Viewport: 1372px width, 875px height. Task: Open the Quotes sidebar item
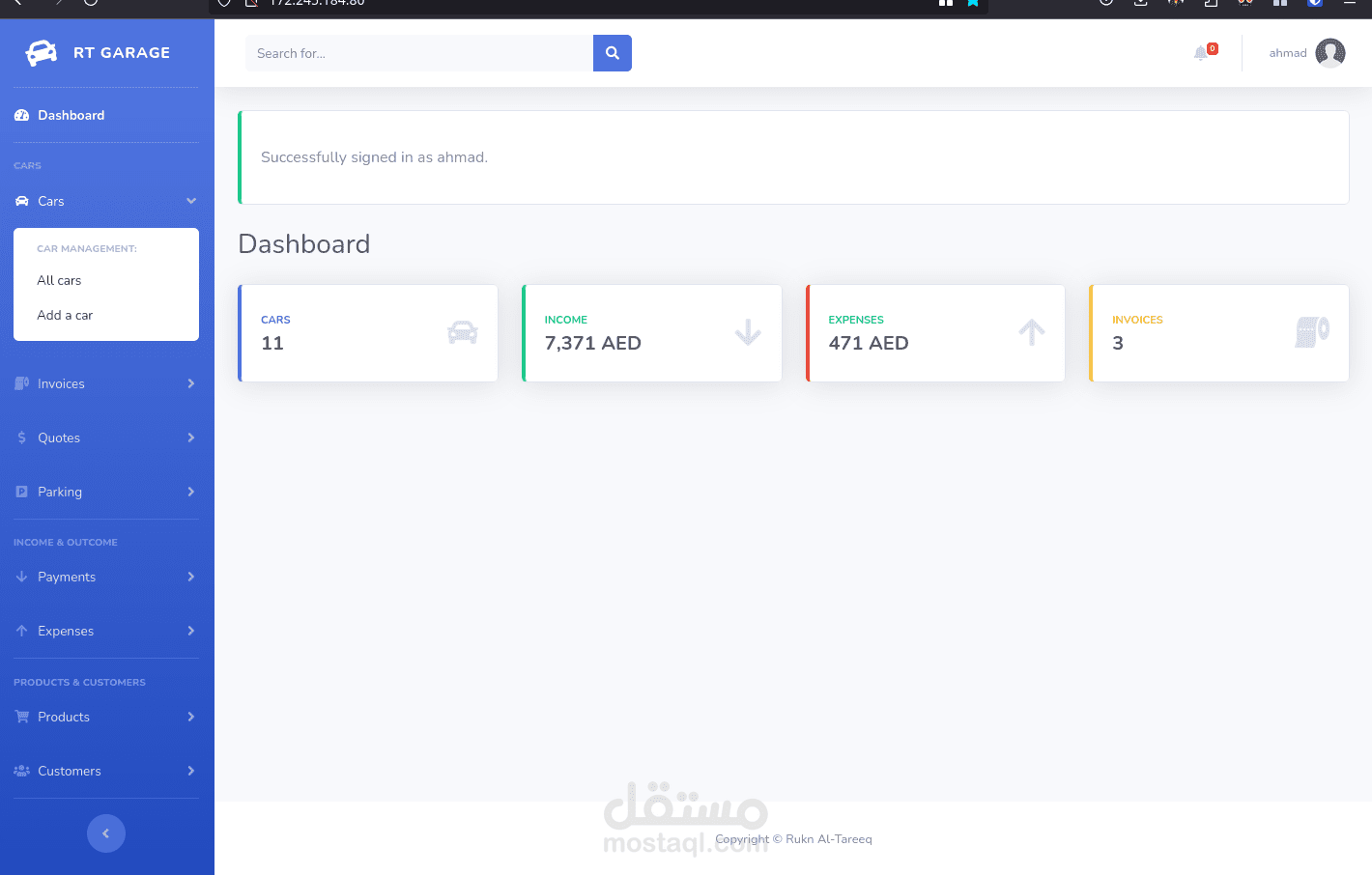pos(106,437)
